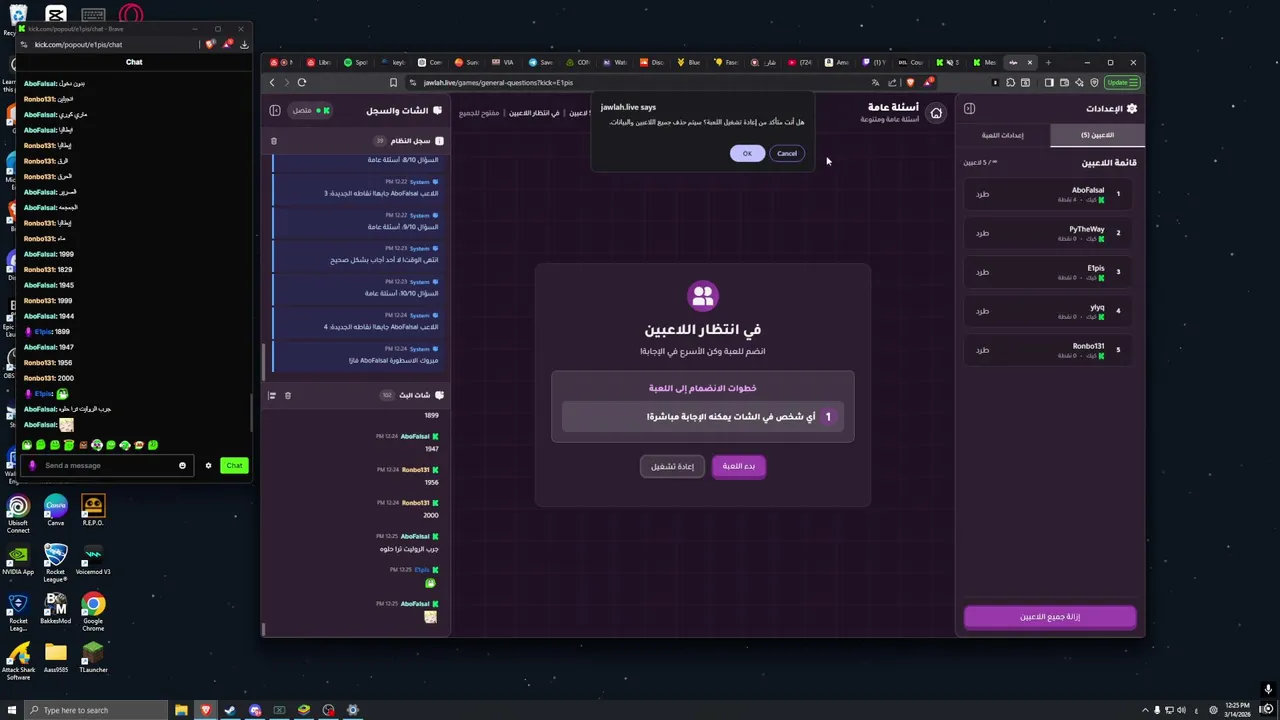
Task: Switch to the إعدادات اللعبة tab
Action: [1002, 135]
